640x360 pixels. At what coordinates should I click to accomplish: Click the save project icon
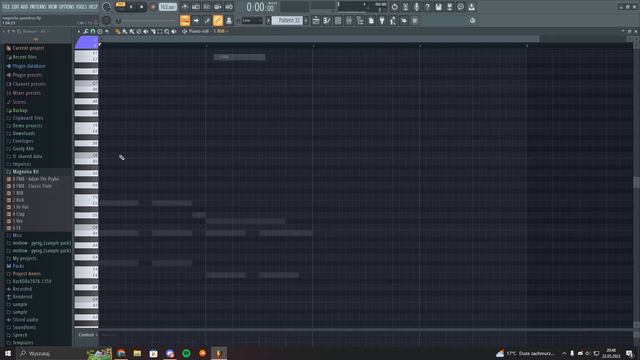click(438, 7)
